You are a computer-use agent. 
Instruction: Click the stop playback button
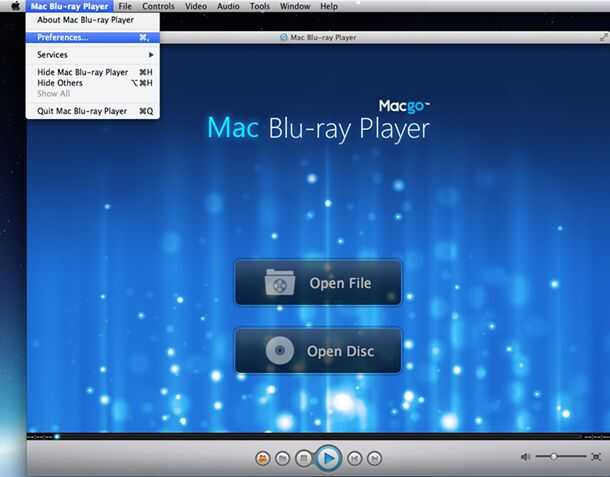point(304,458)
